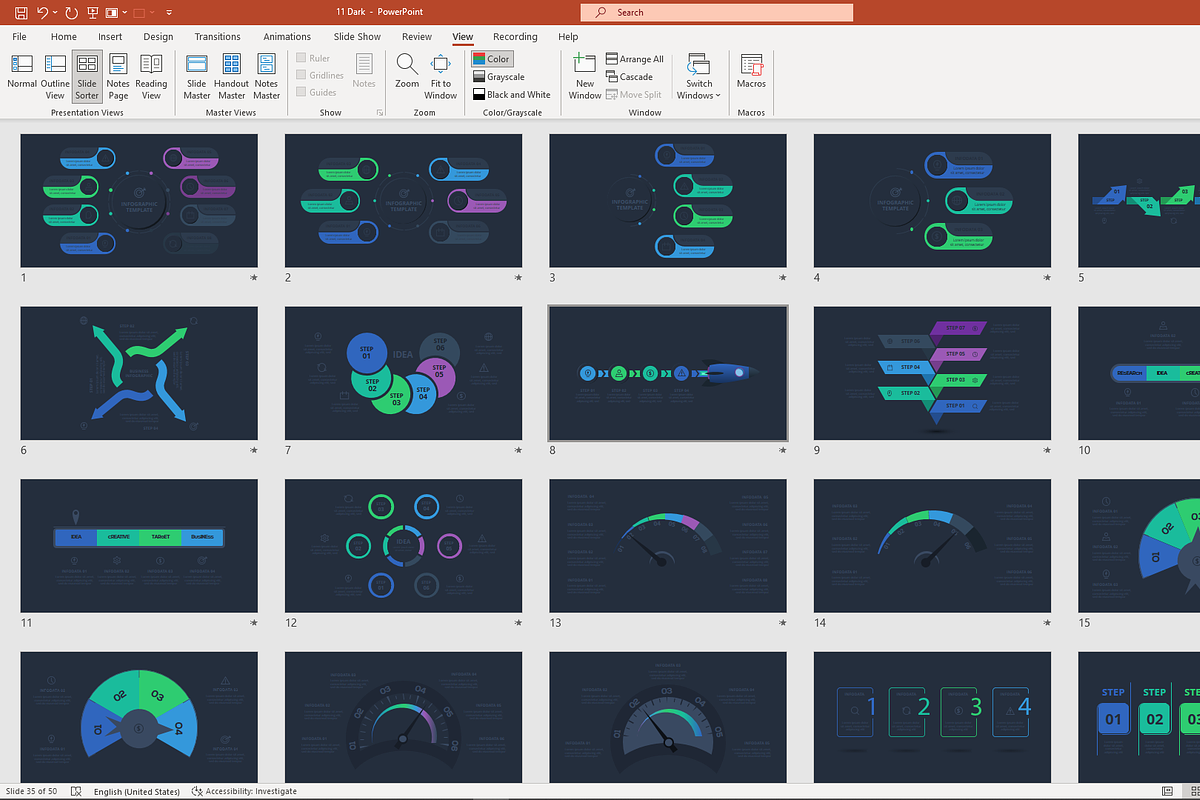This screenshot has width=1200, height=800.
Task: Open the Design ribbon tab
Action: (158, 37)
